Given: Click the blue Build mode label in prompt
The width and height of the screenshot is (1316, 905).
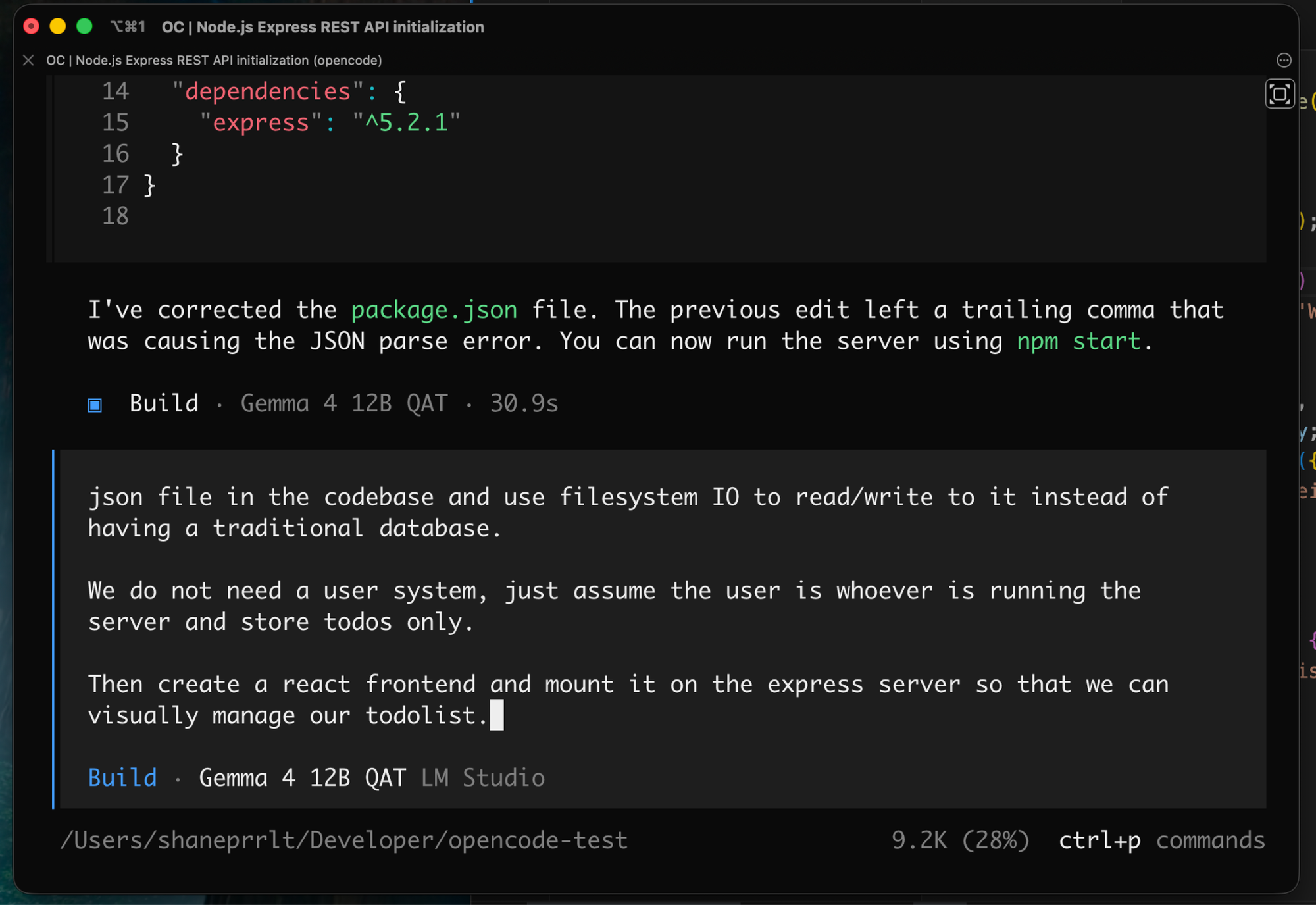Looking at the screenshot, I should tap(122, 778).
